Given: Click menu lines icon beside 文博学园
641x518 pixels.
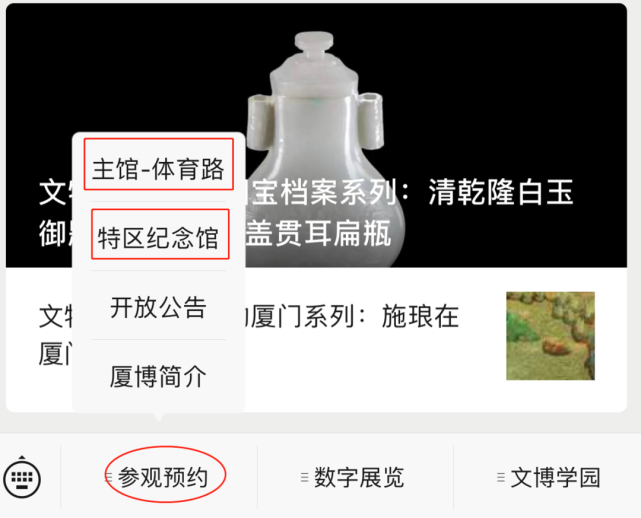Looking at the screenshot, I should click(x=501, y=477).
